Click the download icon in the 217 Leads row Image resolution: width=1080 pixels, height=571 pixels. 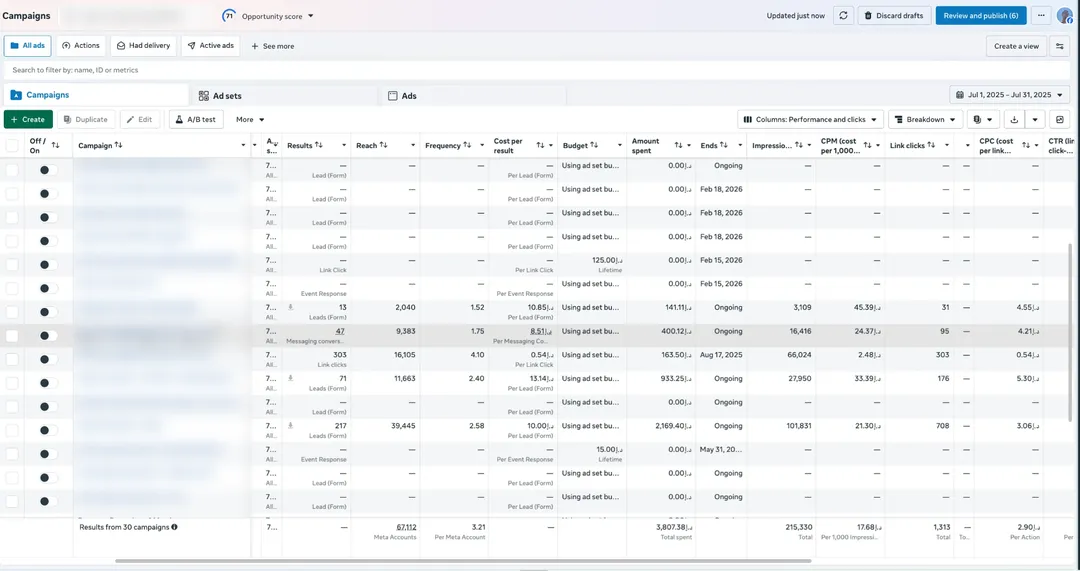coord(291,426)
